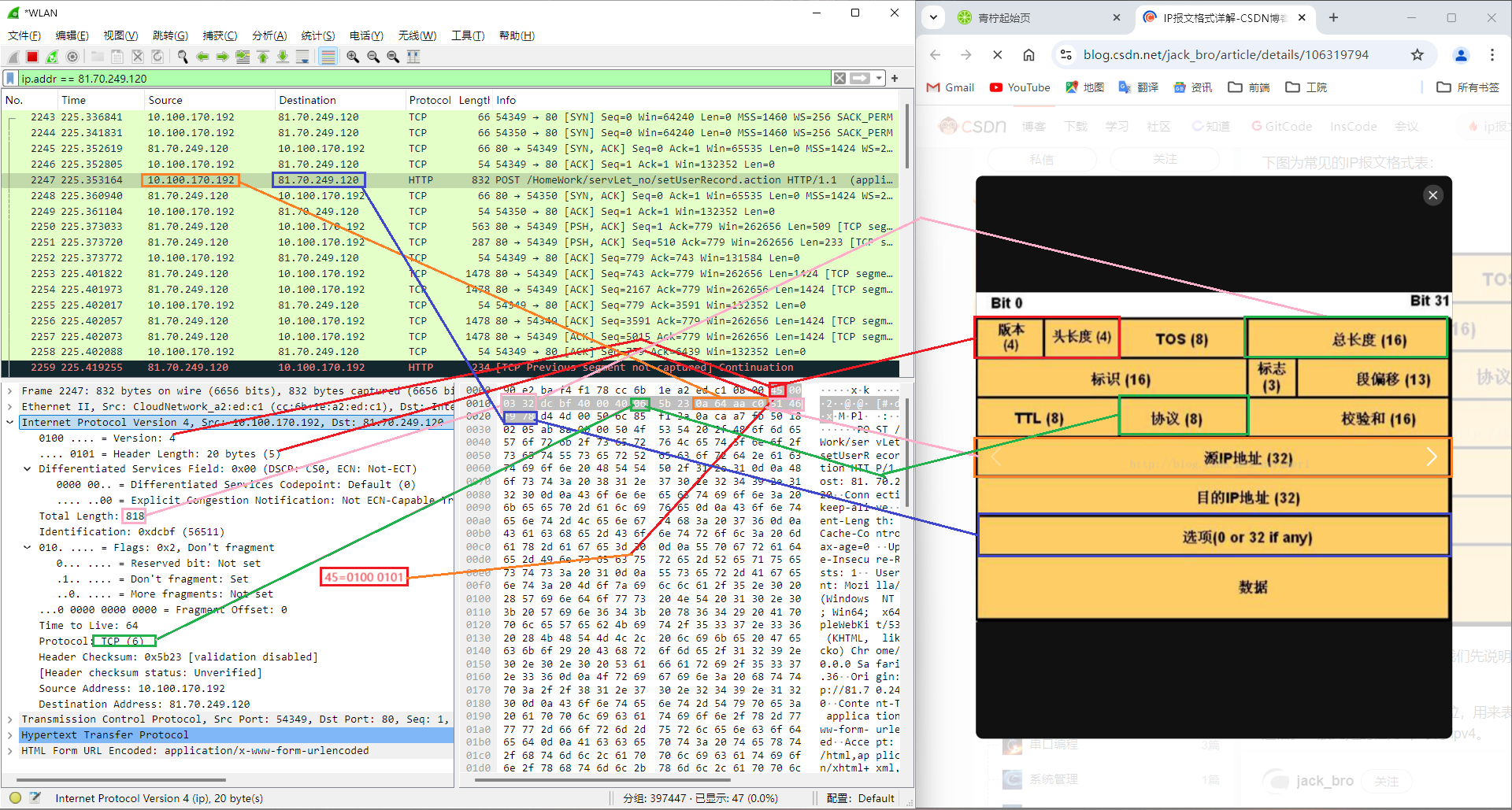The image size is (1512, 810).
Task: Reset Wireshark text to normal size
Action: tap(393, 57)
